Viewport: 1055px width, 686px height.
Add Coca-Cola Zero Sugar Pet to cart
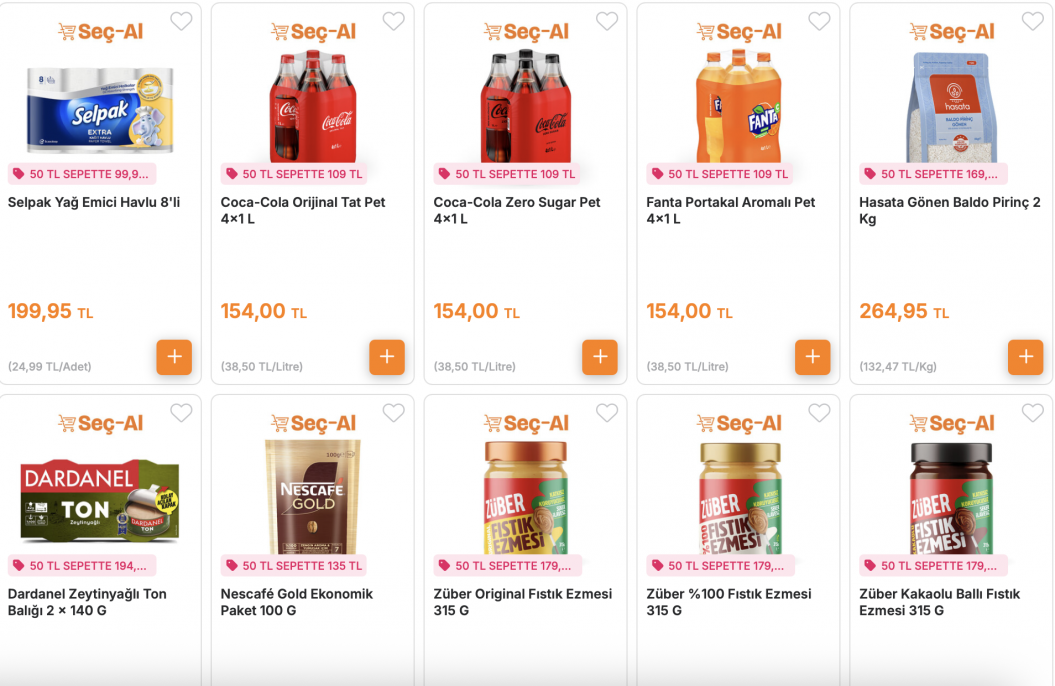(x=600, y=356)
